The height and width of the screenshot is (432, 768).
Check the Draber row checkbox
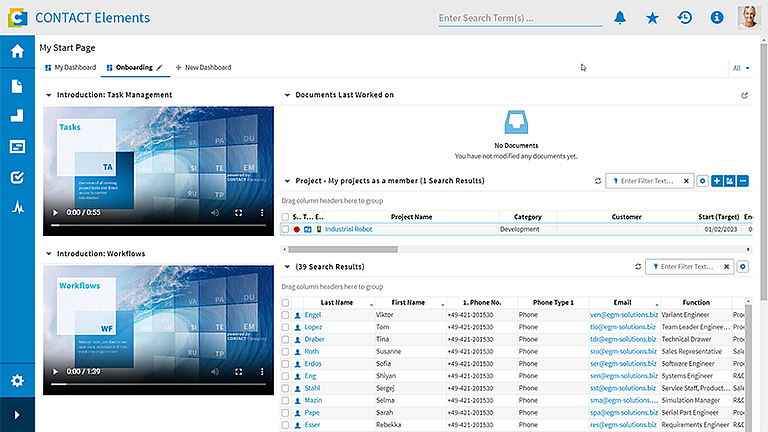(285, 339)
